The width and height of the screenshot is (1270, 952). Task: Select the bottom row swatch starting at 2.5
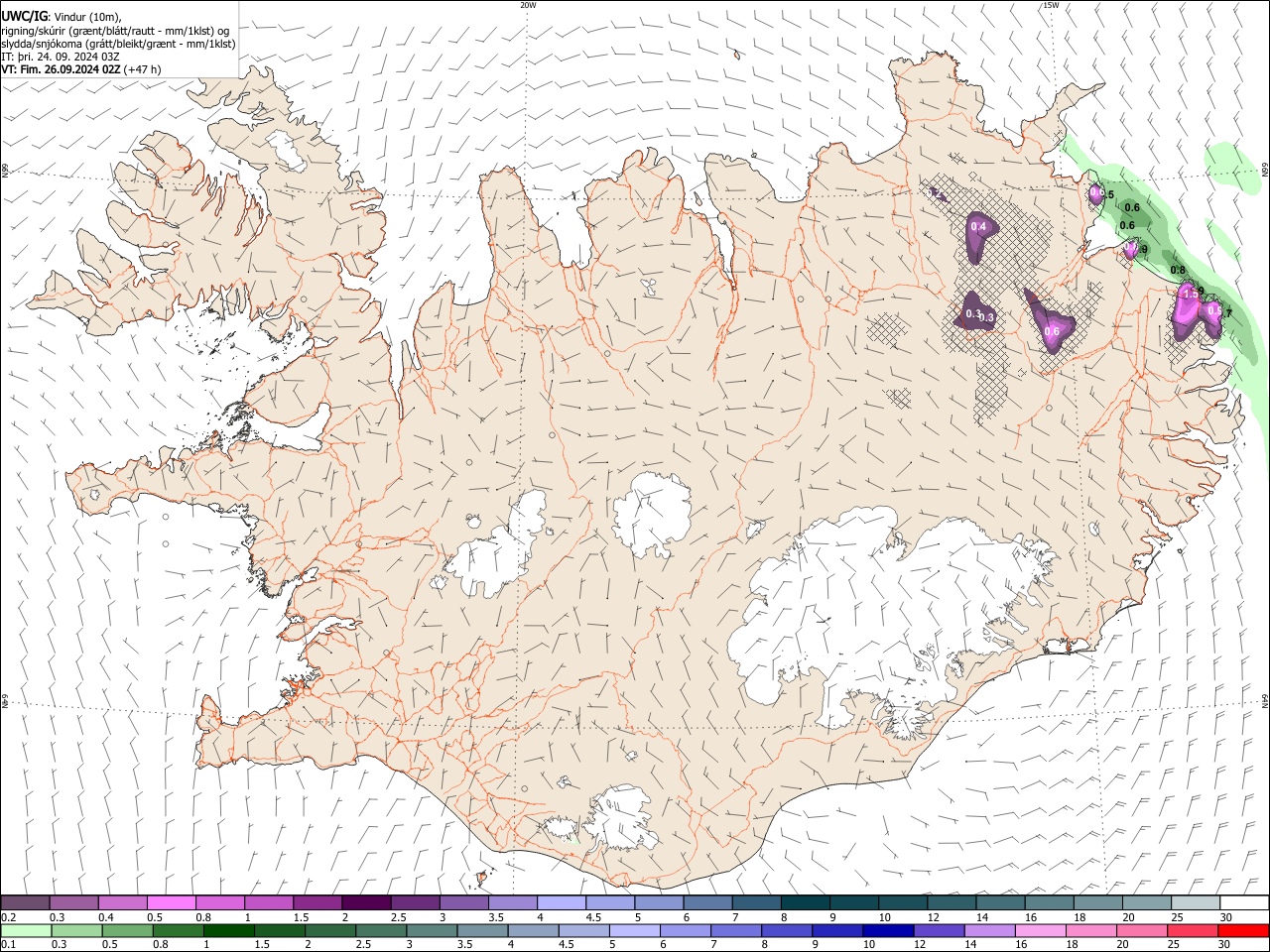382,930
